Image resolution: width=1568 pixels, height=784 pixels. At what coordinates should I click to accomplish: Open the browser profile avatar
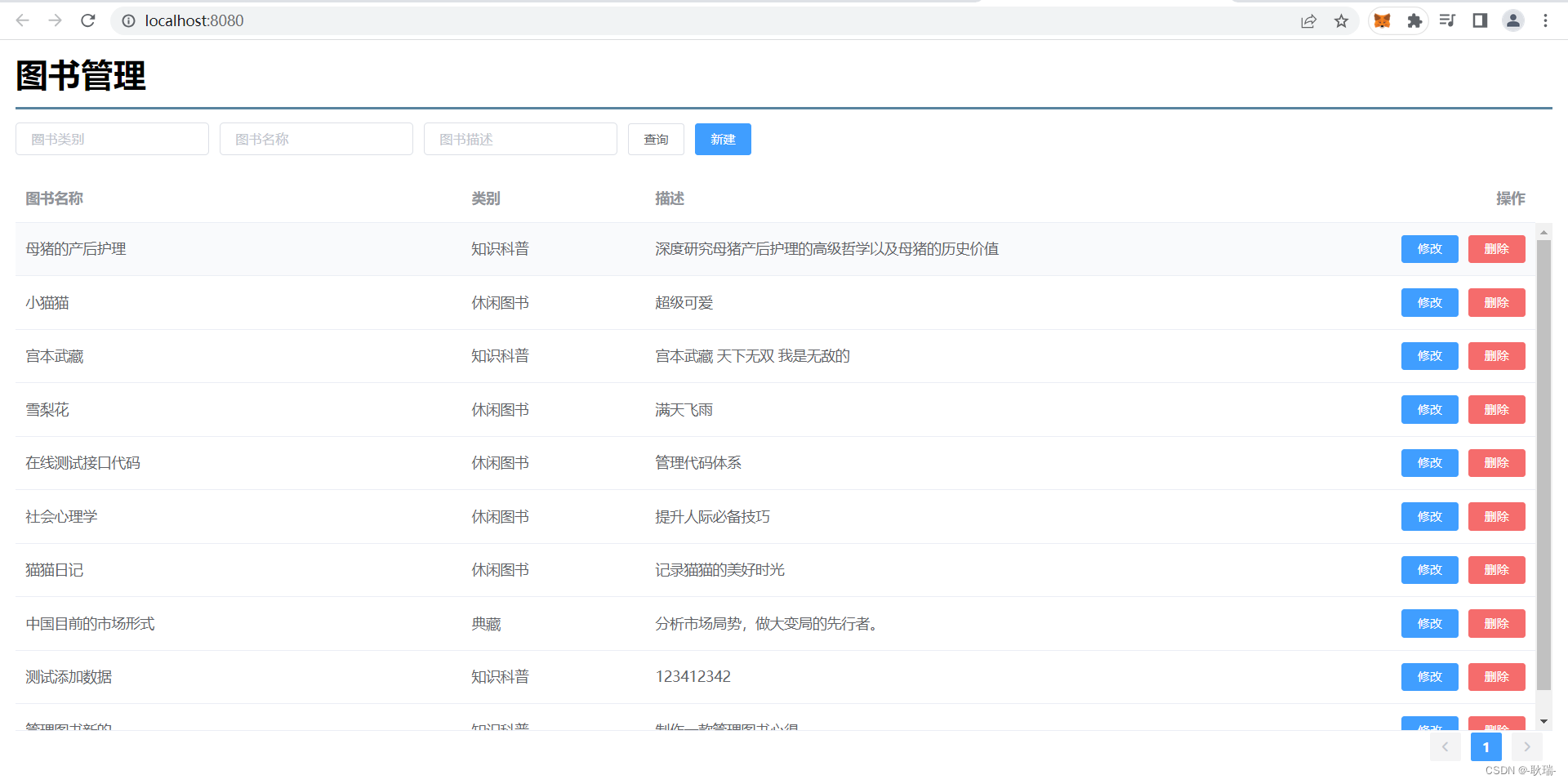(1513, 21)
